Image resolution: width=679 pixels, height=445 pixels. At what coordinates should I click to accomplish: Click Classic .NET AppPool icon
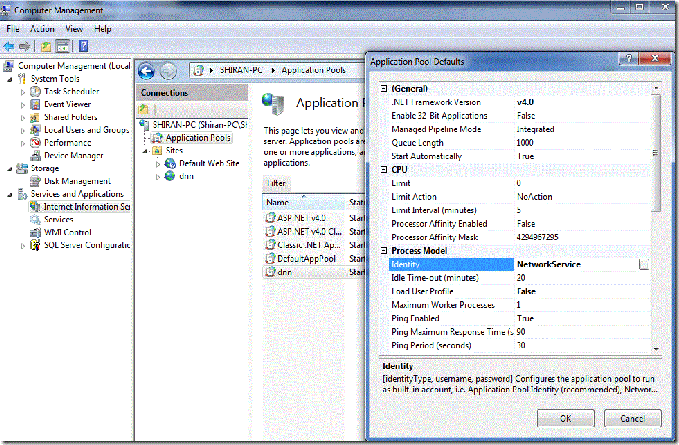click(270, 245)
